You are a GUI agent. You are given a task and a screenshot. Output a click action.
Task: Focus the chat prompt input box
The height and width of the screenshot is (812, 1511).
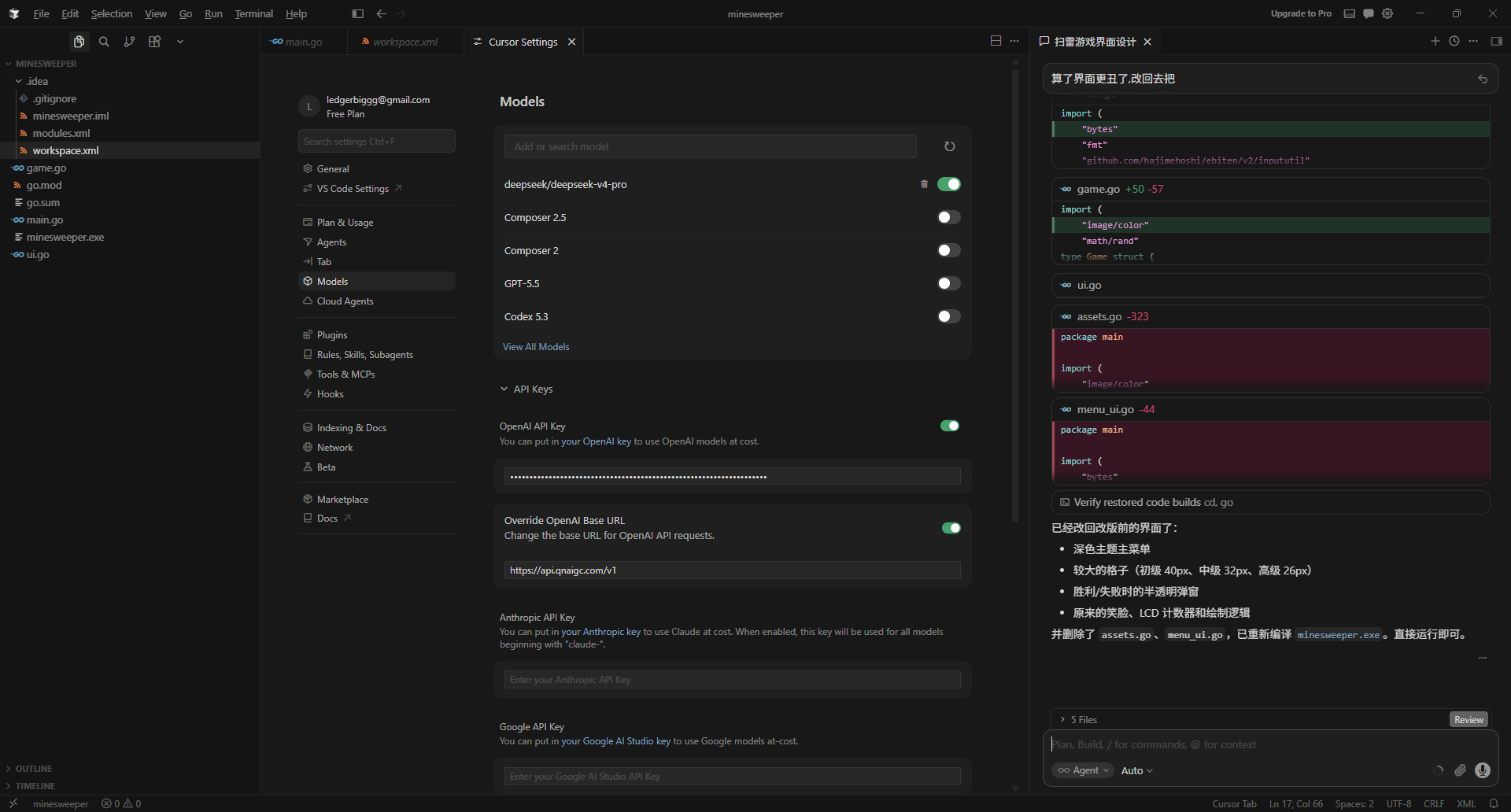pyautogui.click(x=1271, y=744)
